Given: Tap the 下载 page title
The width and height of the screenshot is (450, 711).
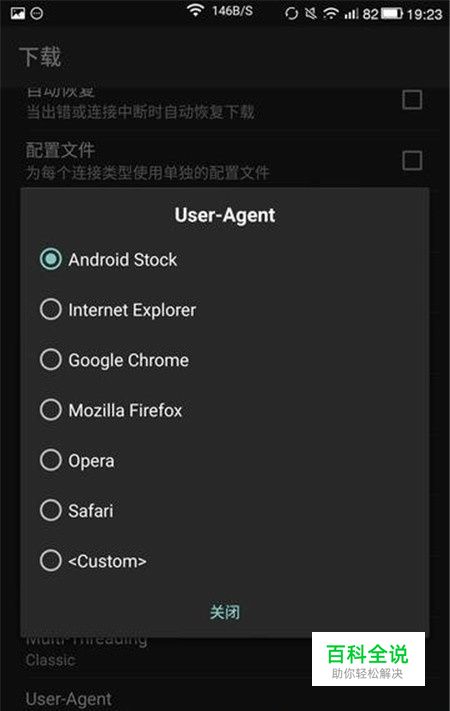Looking at the screenshot, I should pyautogui.click(x=40, y=57).
